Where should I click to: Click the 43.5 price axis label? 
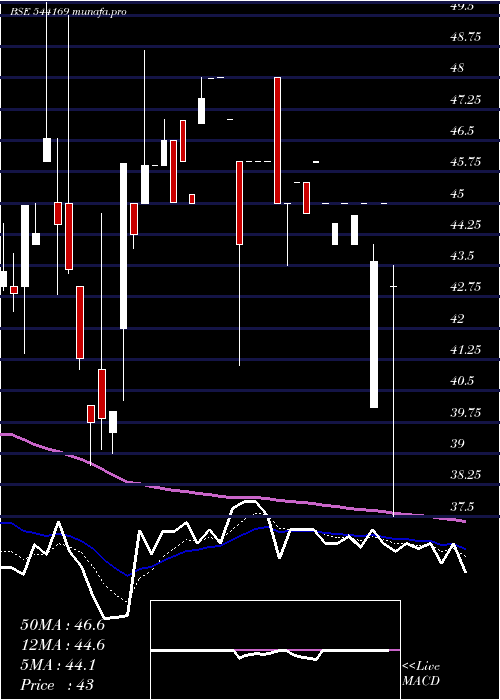[x=462, y=256]
